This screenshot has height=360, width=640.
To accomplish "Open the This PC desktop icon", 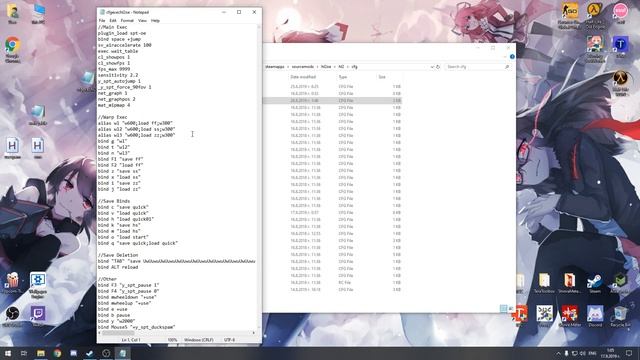I will tap(38, 12).
